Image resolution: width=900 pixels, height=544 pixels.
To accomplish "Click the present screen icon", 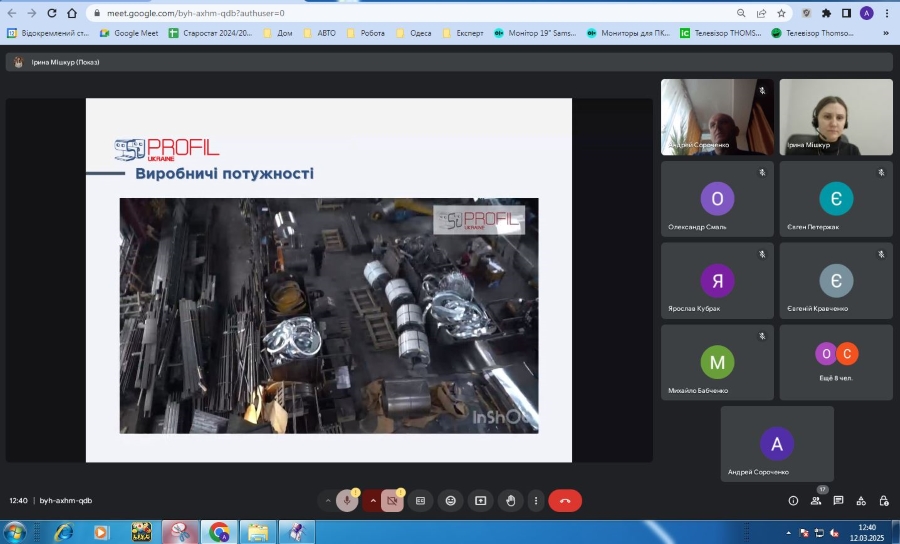I will pos(481,500).
